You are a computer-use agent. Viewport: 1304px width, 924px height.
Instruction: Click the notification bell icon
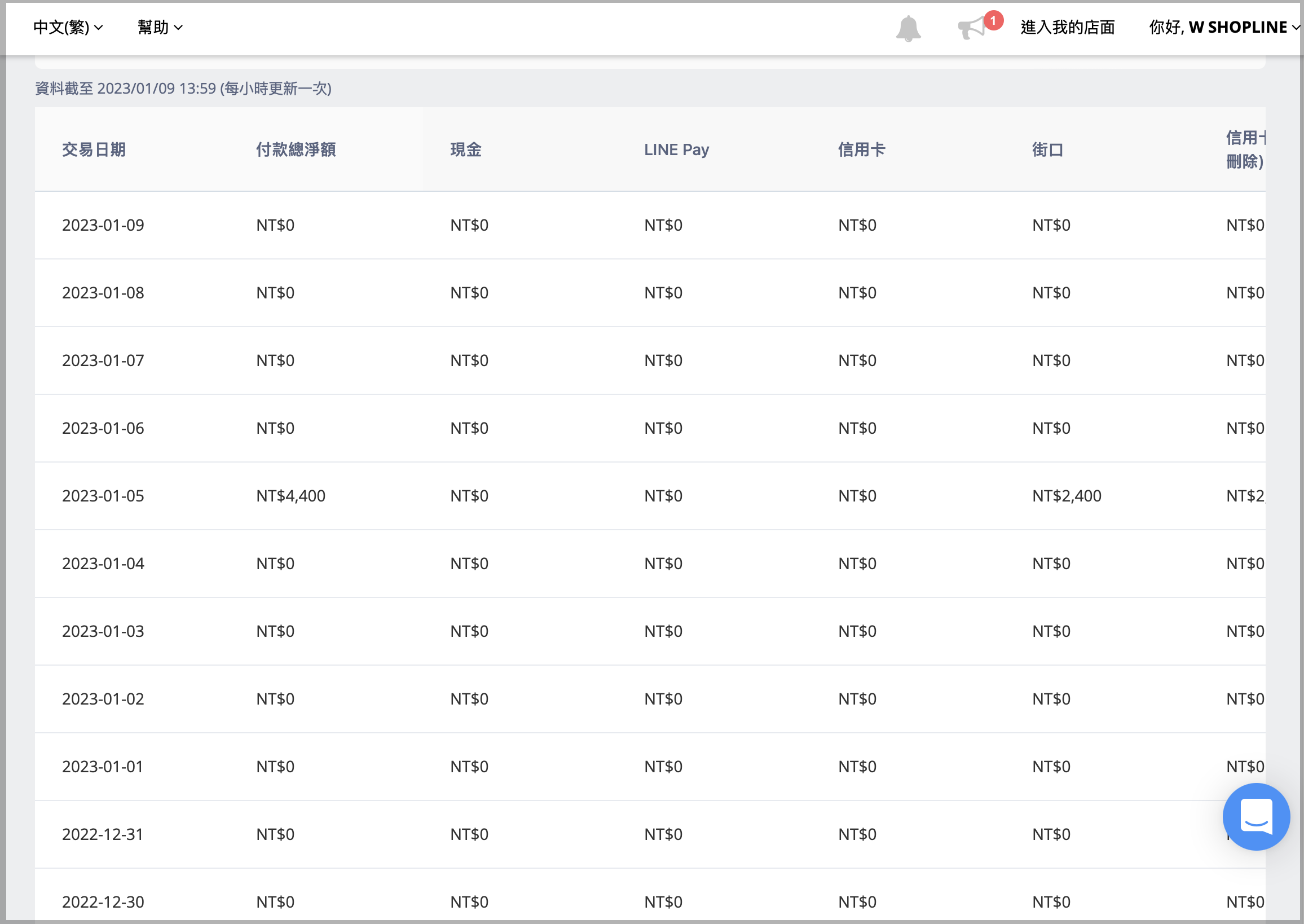click(907, 28)
